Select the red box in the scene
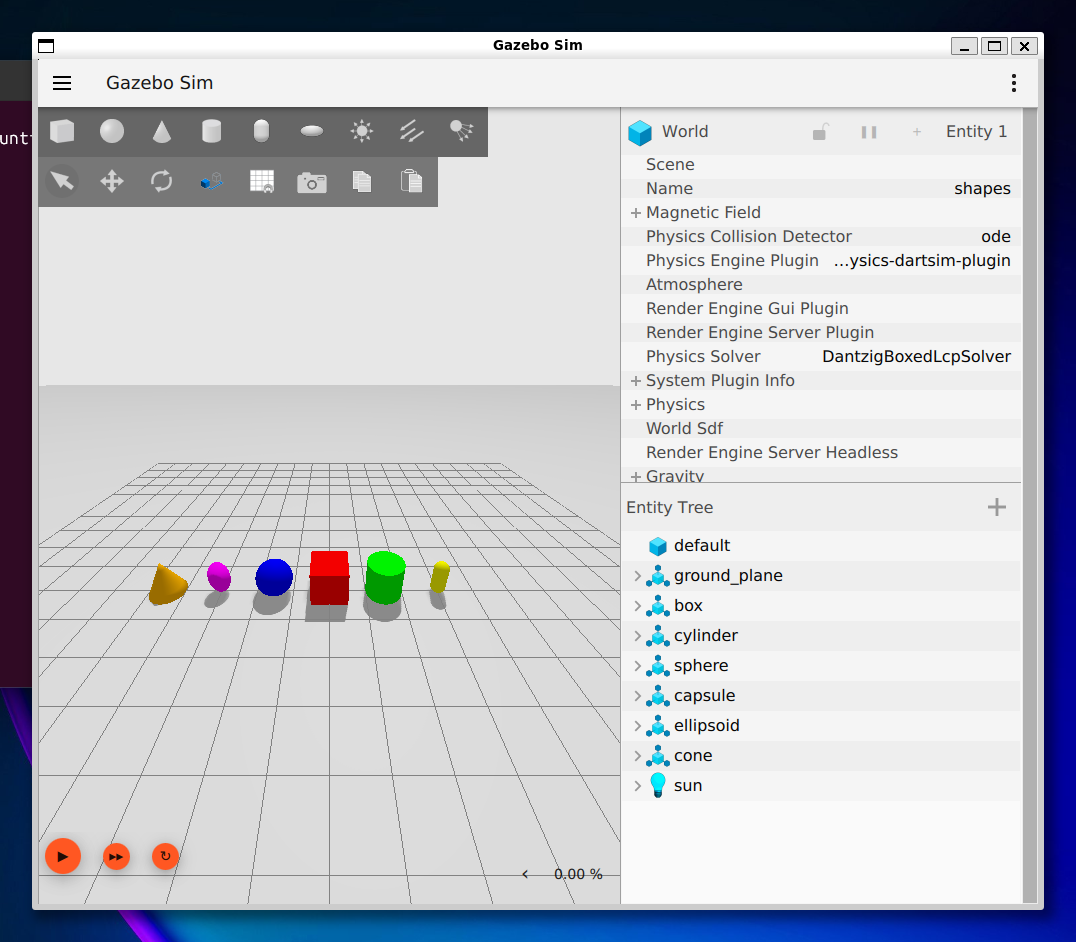Viewport: 1076px width, 942px height. 329,578
